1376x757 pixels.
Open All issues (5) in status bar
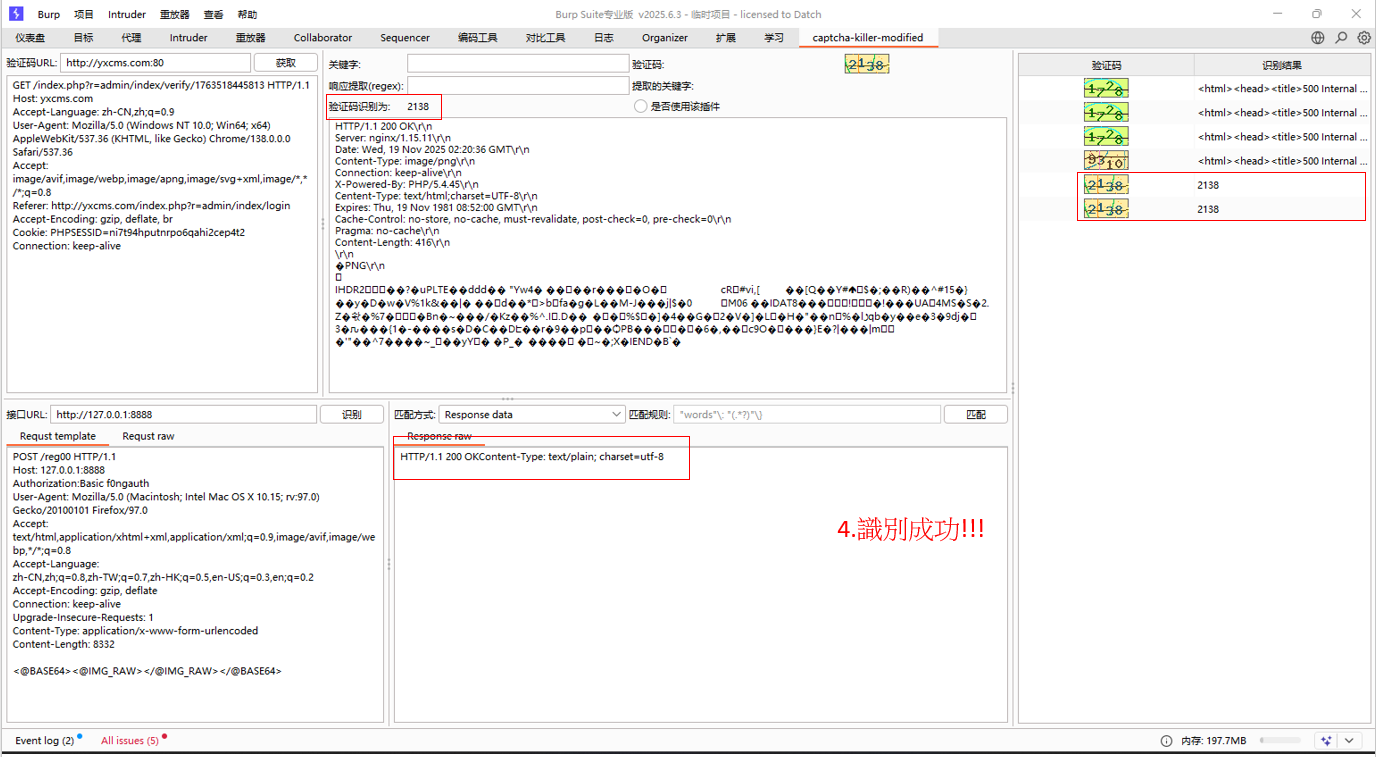coord(130,741)
